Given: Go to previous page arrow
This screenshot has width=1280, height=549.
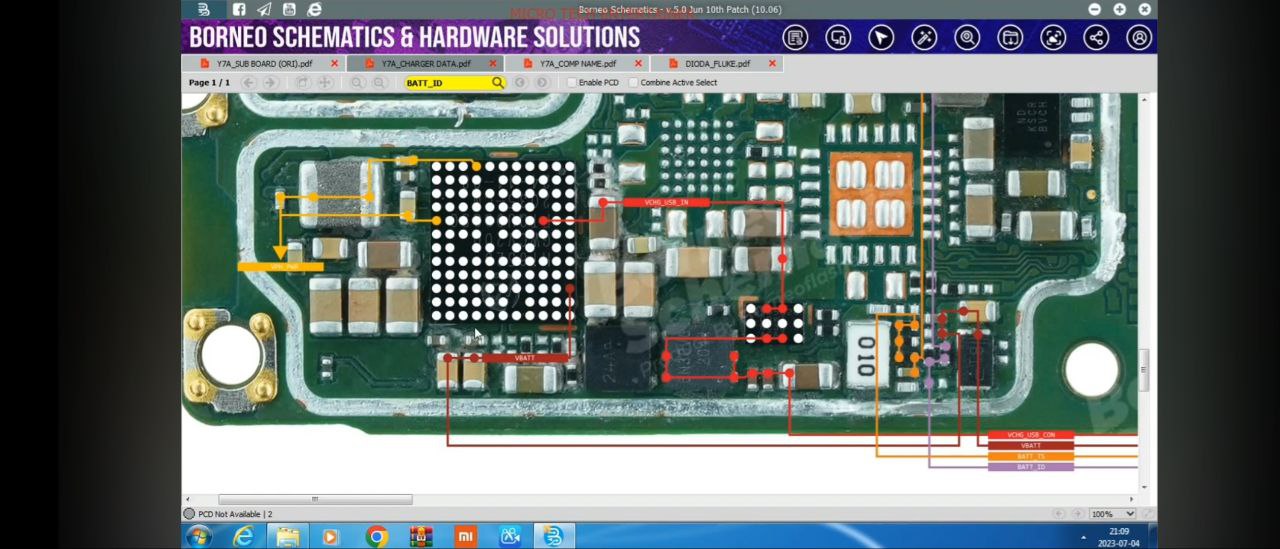Looking at the screenshot, I should [x=248, y=82].
